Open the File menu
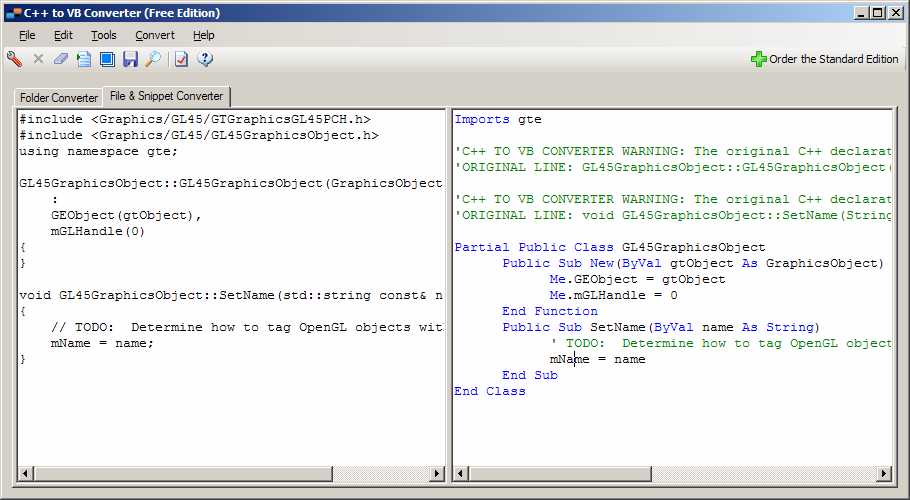This screenshot has height=500, width=910. point(27,35)
